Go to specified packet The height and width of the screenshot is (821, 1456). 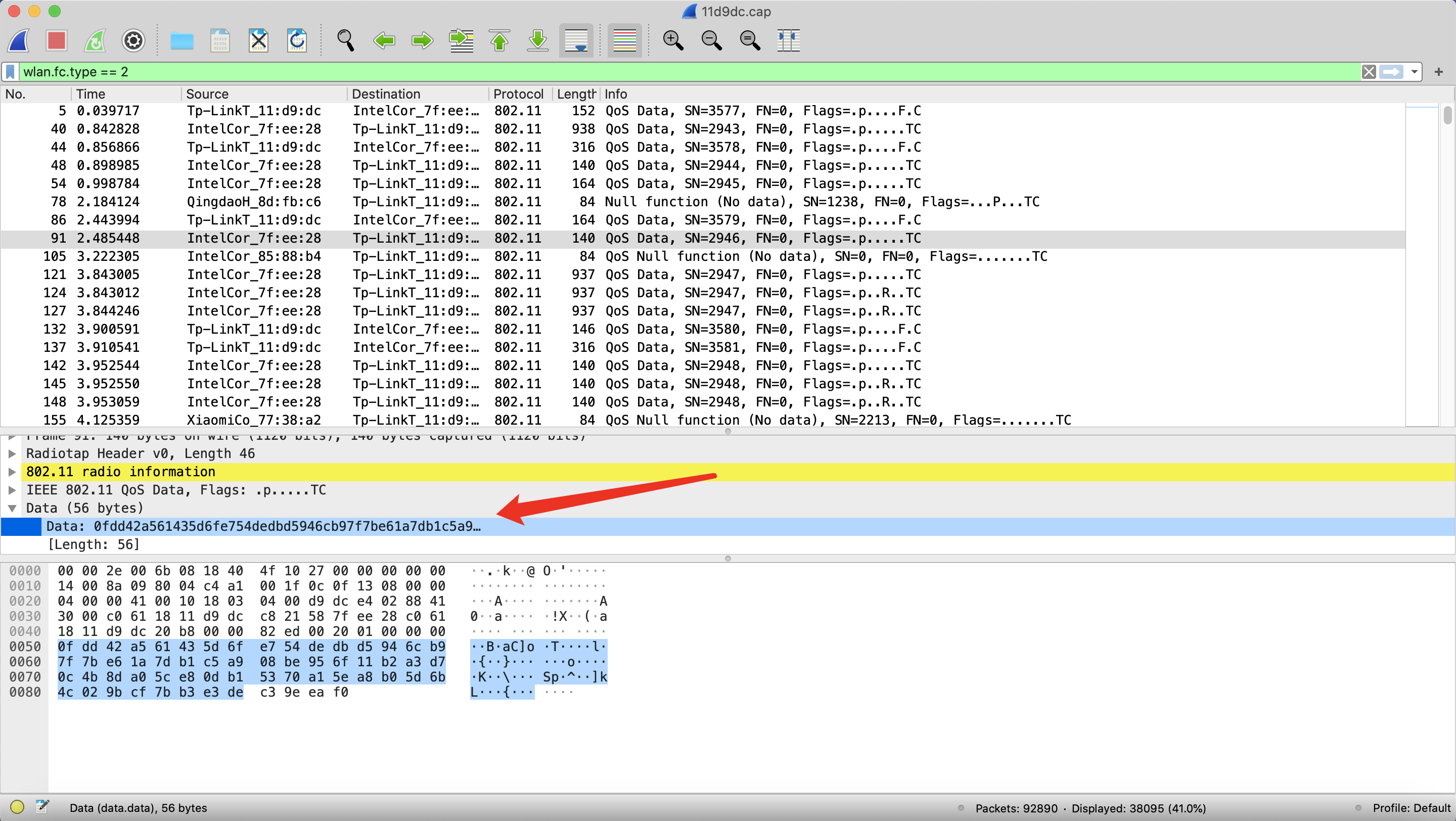click(x=461, y=40)
